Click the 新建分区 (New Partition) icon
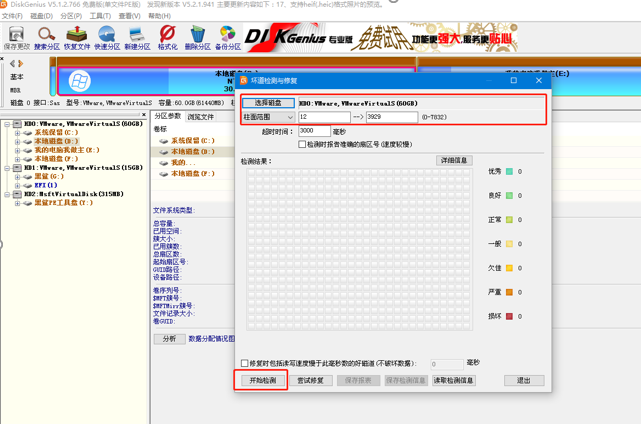Screen dimensions: 641x424 click(x=137, y=37)
